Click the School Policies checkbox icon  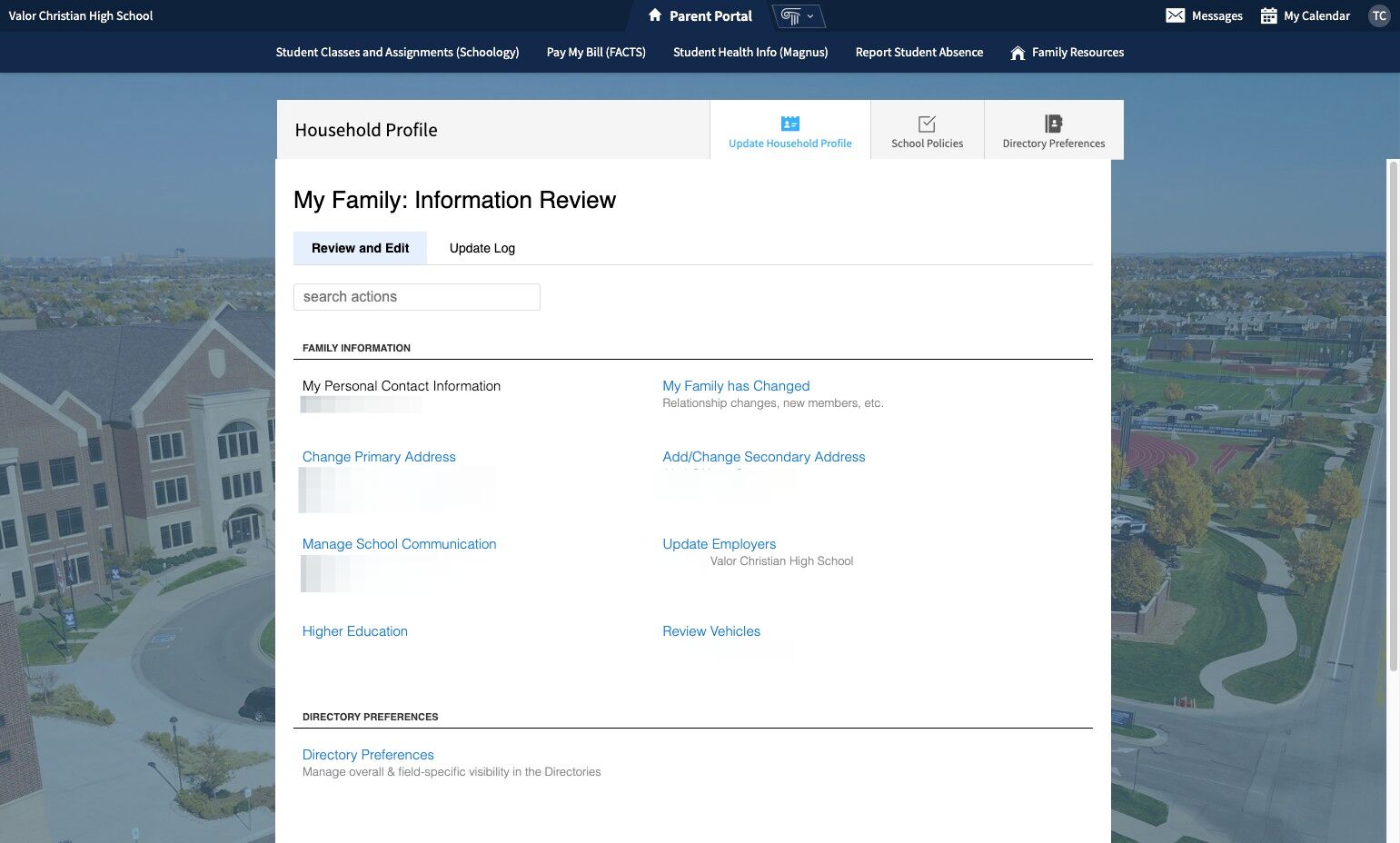click(x=927, y=124)
